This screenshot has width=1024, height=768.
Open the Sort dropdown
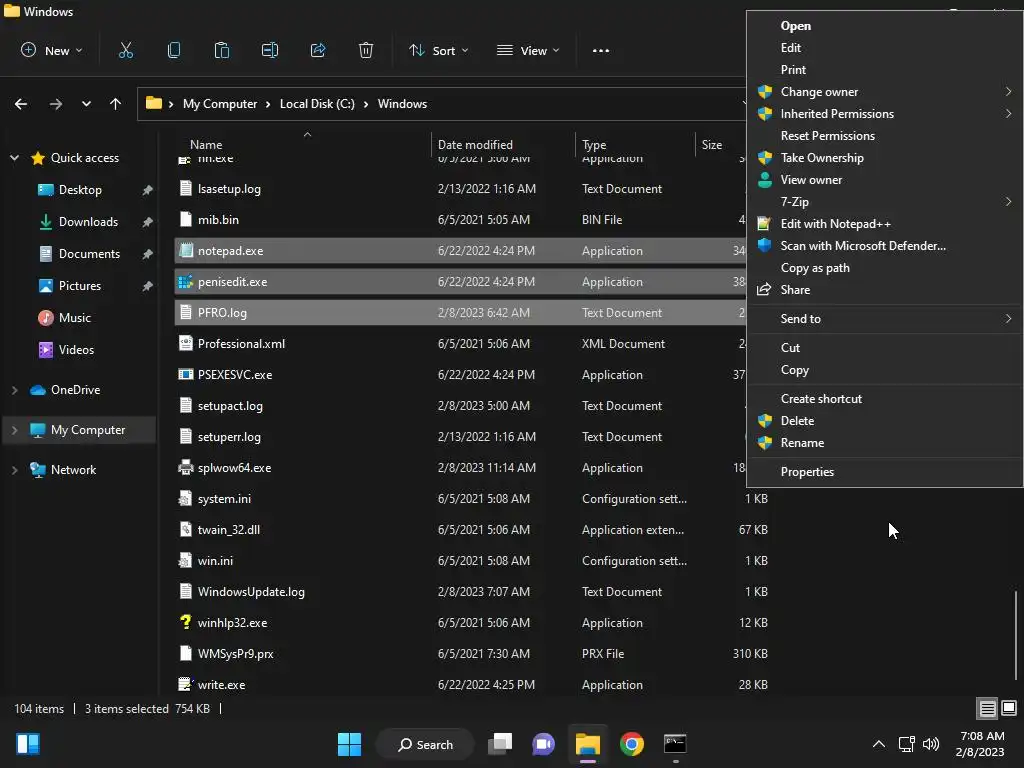click(x=438, y=50)
